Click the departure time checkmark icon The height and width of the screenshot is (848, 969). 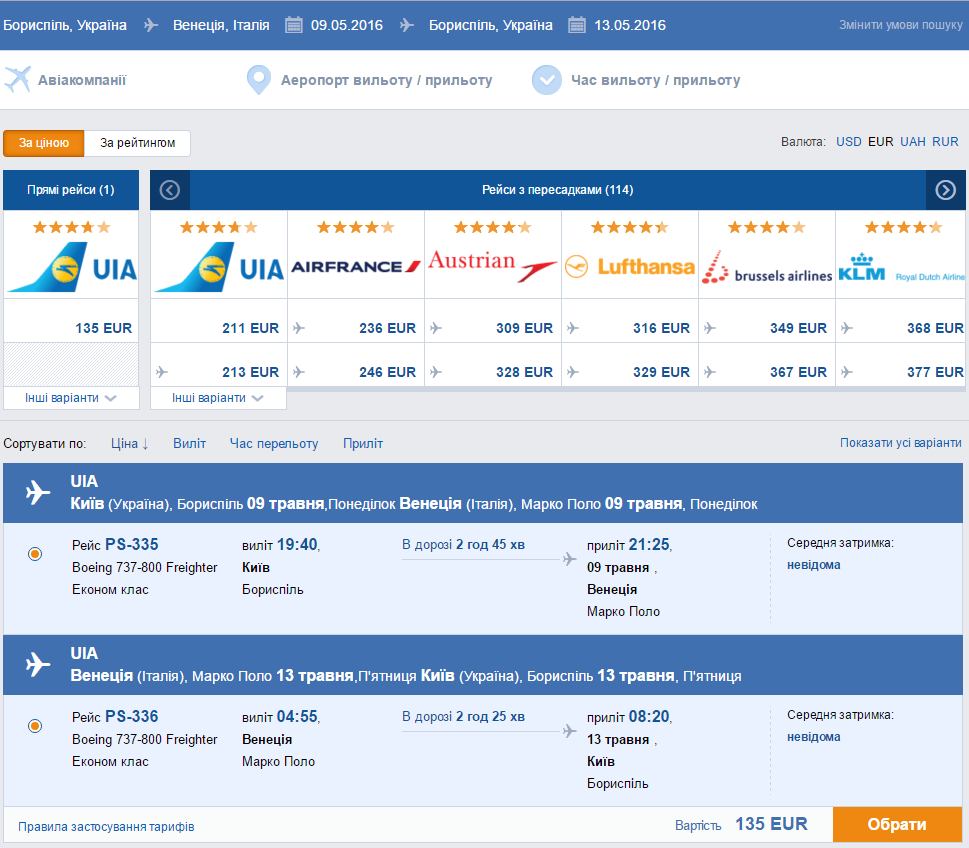[546, 80]
